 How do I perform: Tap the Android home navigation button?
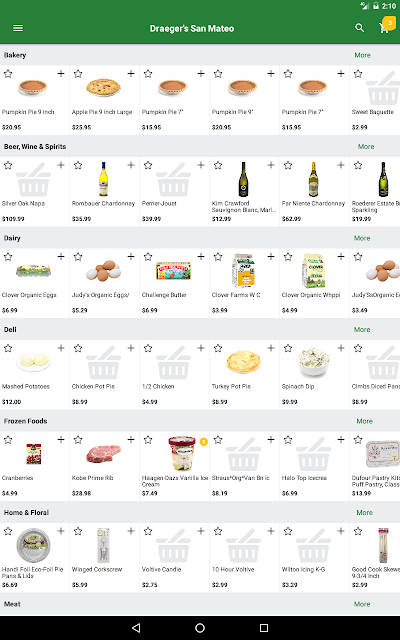tap(200, 628)
